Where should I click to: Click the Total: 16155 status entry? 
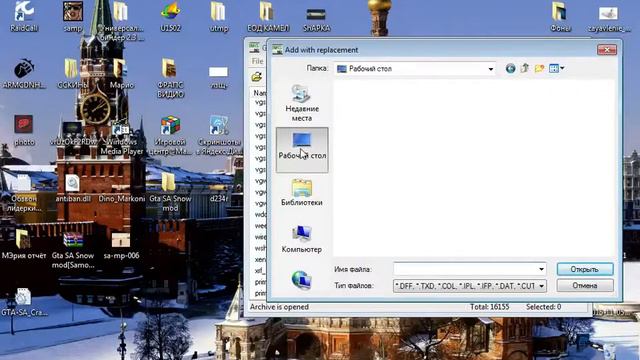tap(489, 307)
